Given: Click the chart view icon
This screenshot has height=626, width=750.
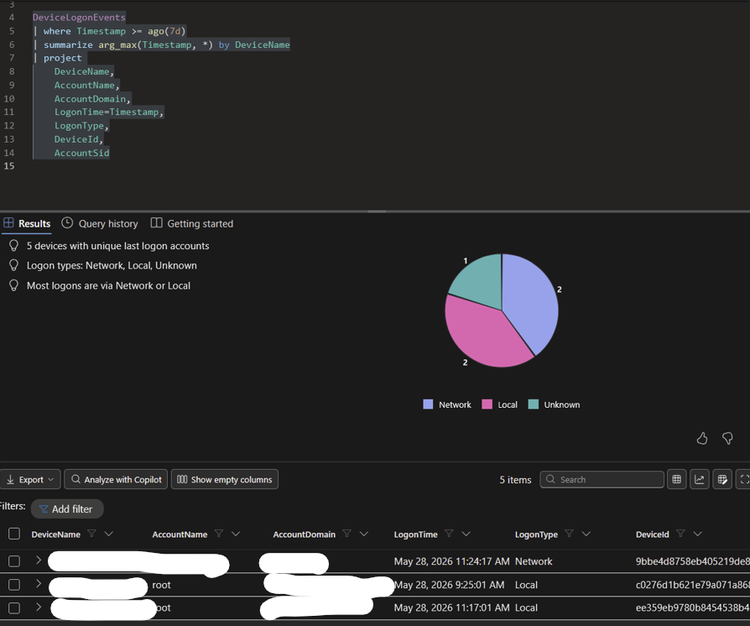Looking at the screenshot, I should [699, 479].
